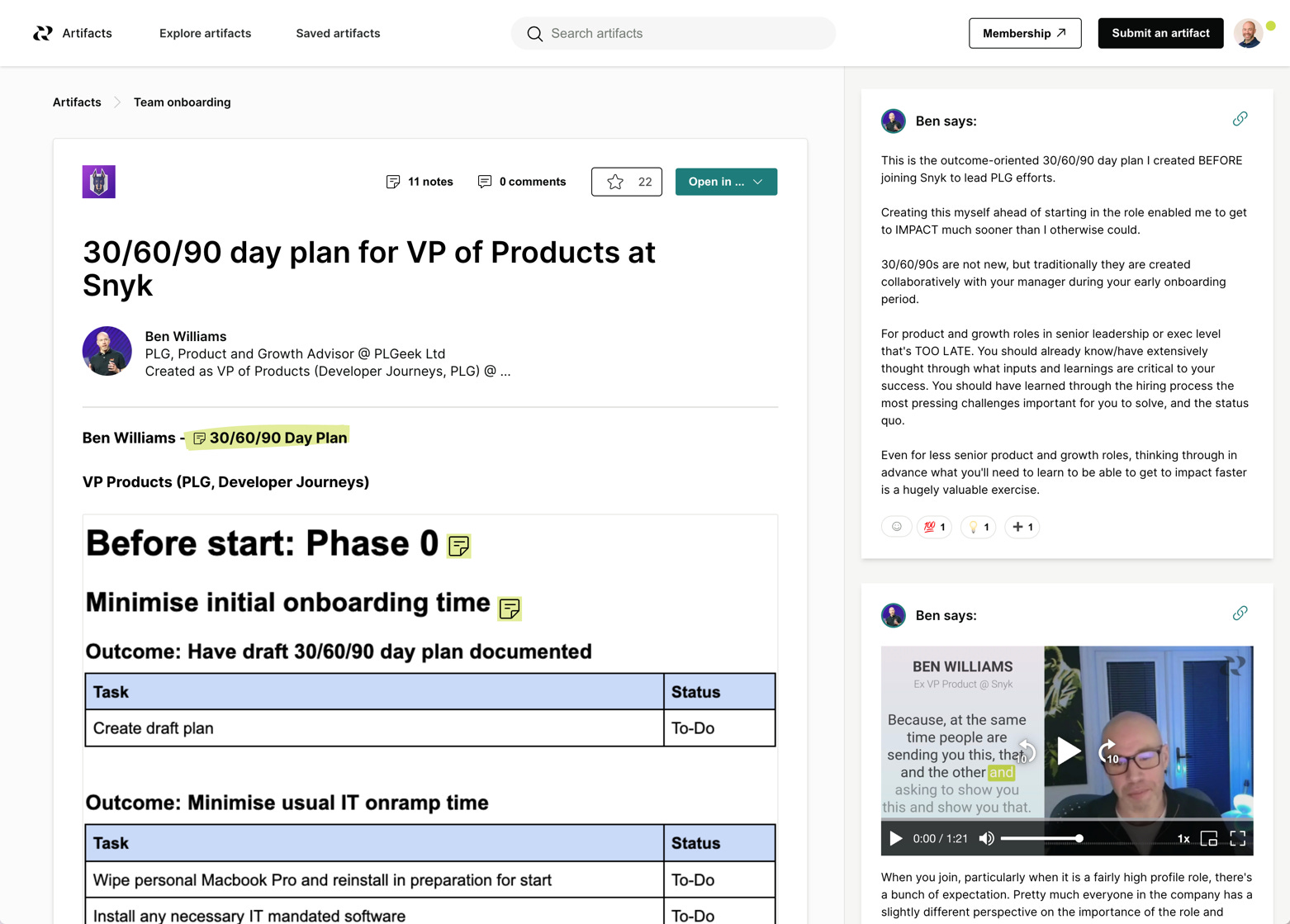Click 'Wipe personal Macbook Pro' task cell
This screenshot has height=924, width=1290.
pos(374,880)
